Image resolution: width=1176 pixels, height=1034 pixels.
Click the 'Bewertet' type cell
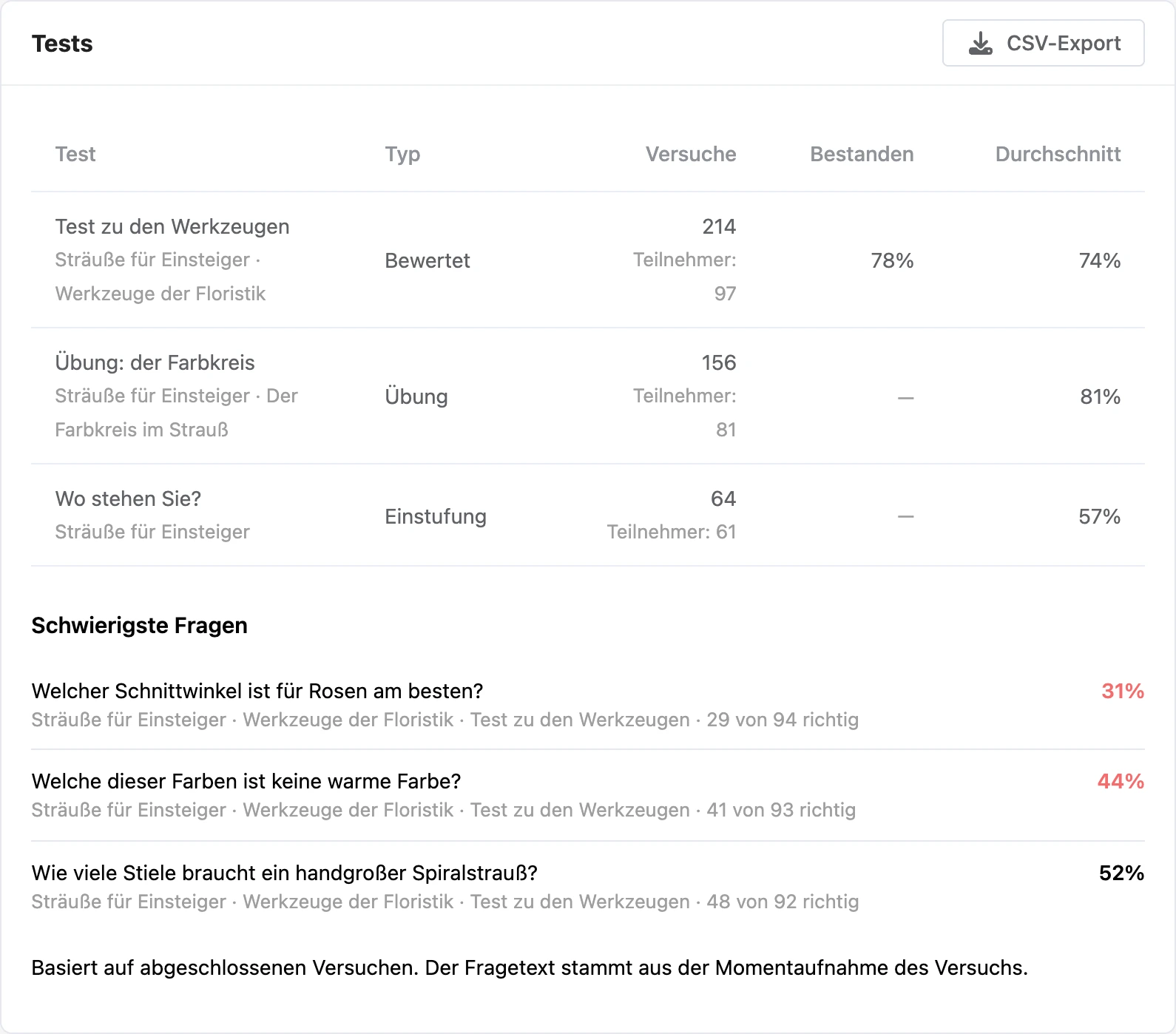[428, 260]
